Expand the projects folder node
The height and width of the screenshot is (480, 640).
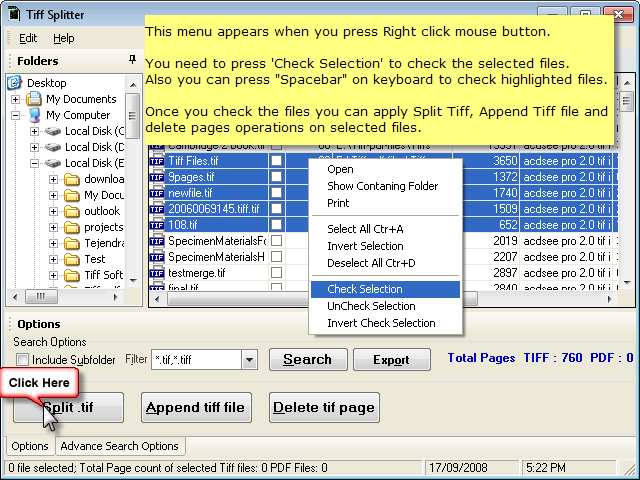pos(53,227)
